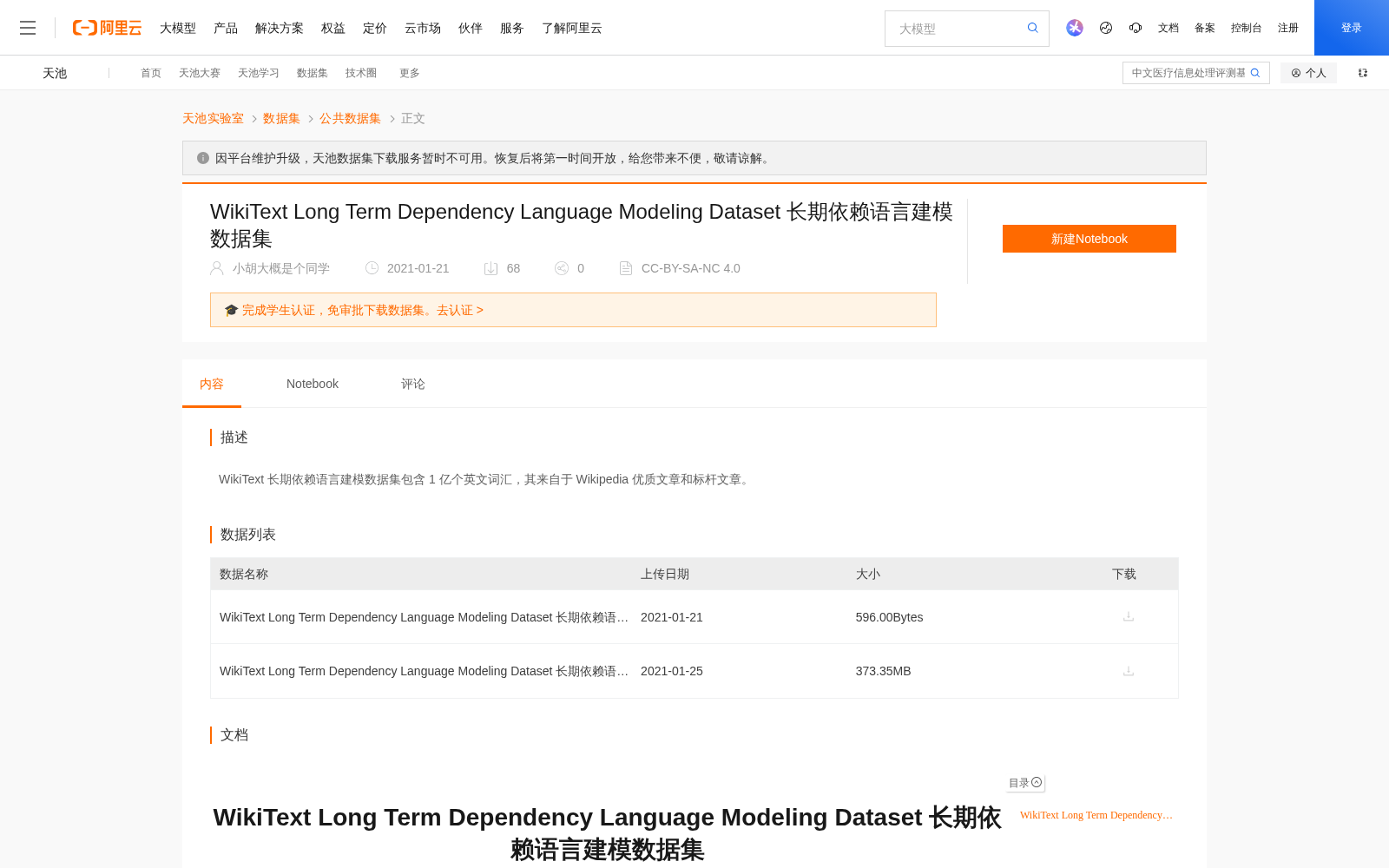
Task: Click the 上传日期 column header
Action: [x=665, y=574]
